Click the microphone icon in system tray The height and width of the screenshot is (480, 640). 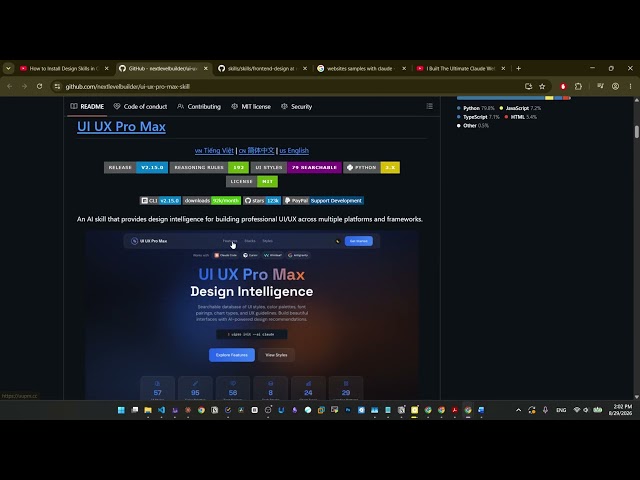545,410
